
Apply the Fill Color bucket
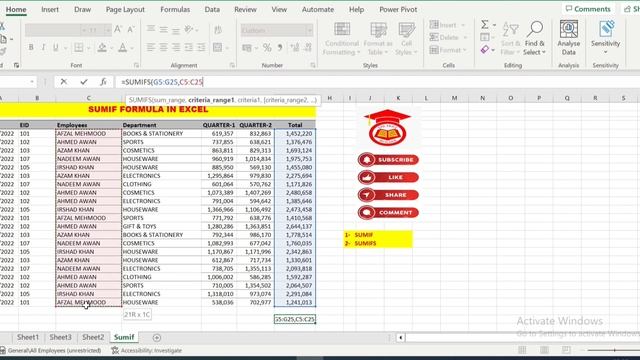tap(102, 48)
